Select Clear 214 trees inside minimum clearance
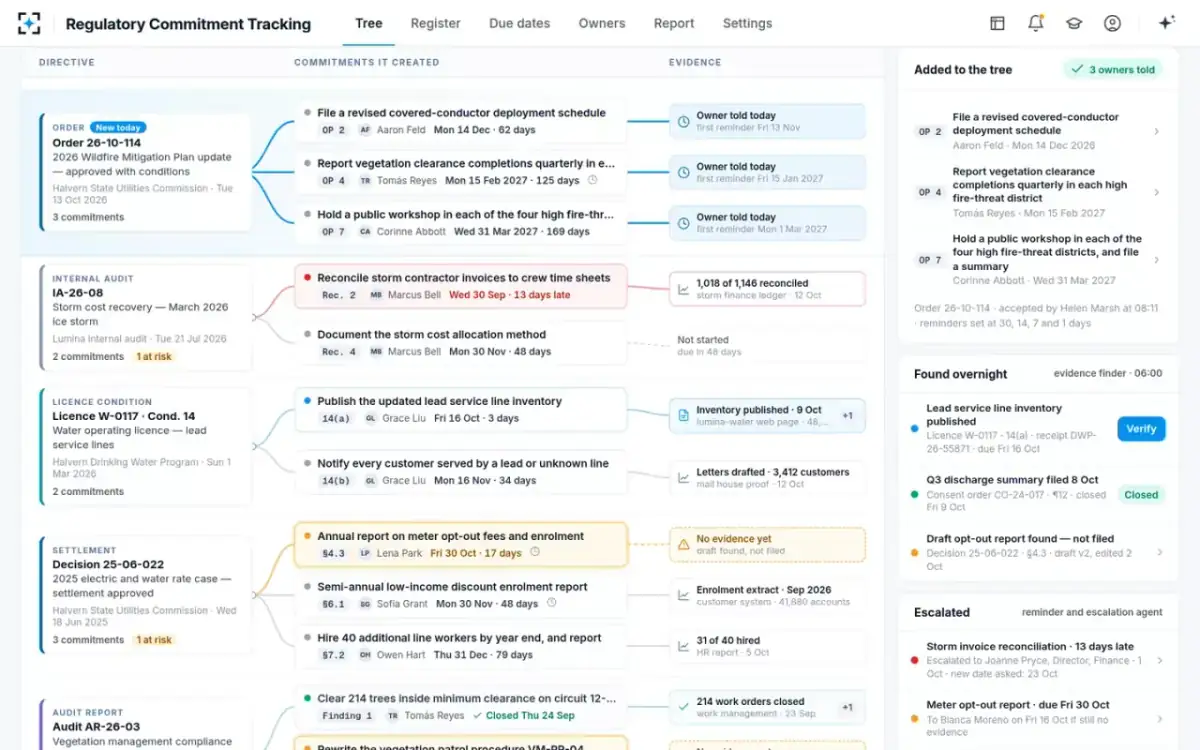The width and height of the screenshot is (1200, 750). [461, 707]
